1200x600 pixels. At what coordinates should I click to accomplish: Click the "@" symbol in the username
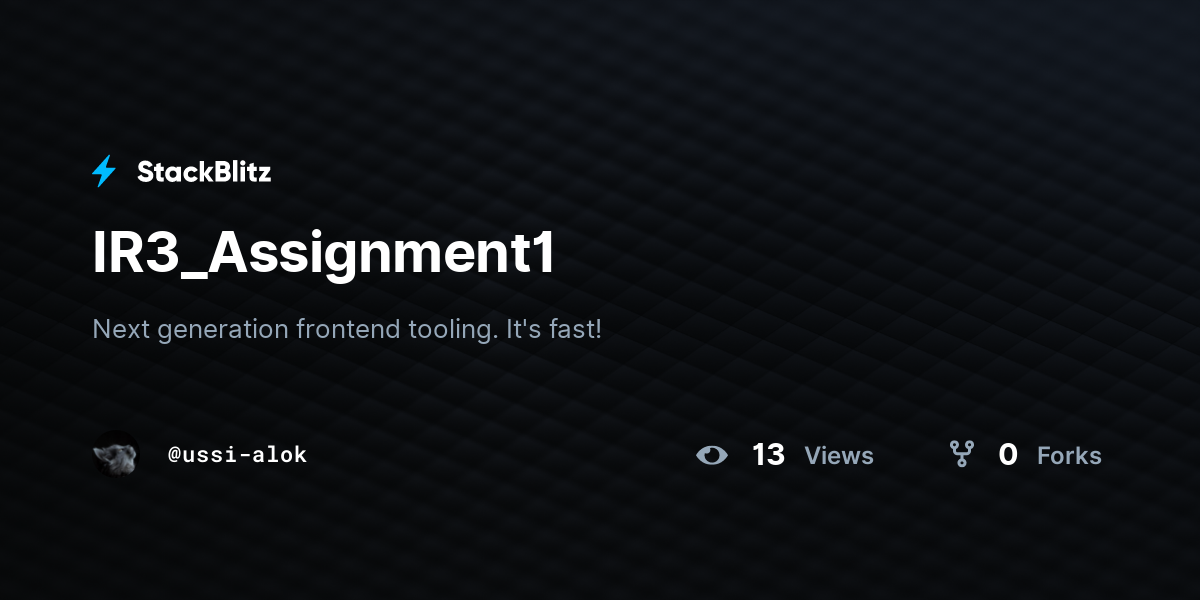(x=174, y=456)
